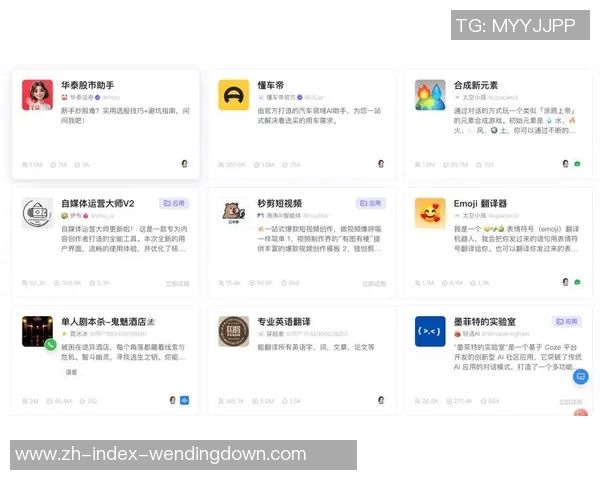Click the 25.7M view count on 合成新元素

[x=455, y=165]
